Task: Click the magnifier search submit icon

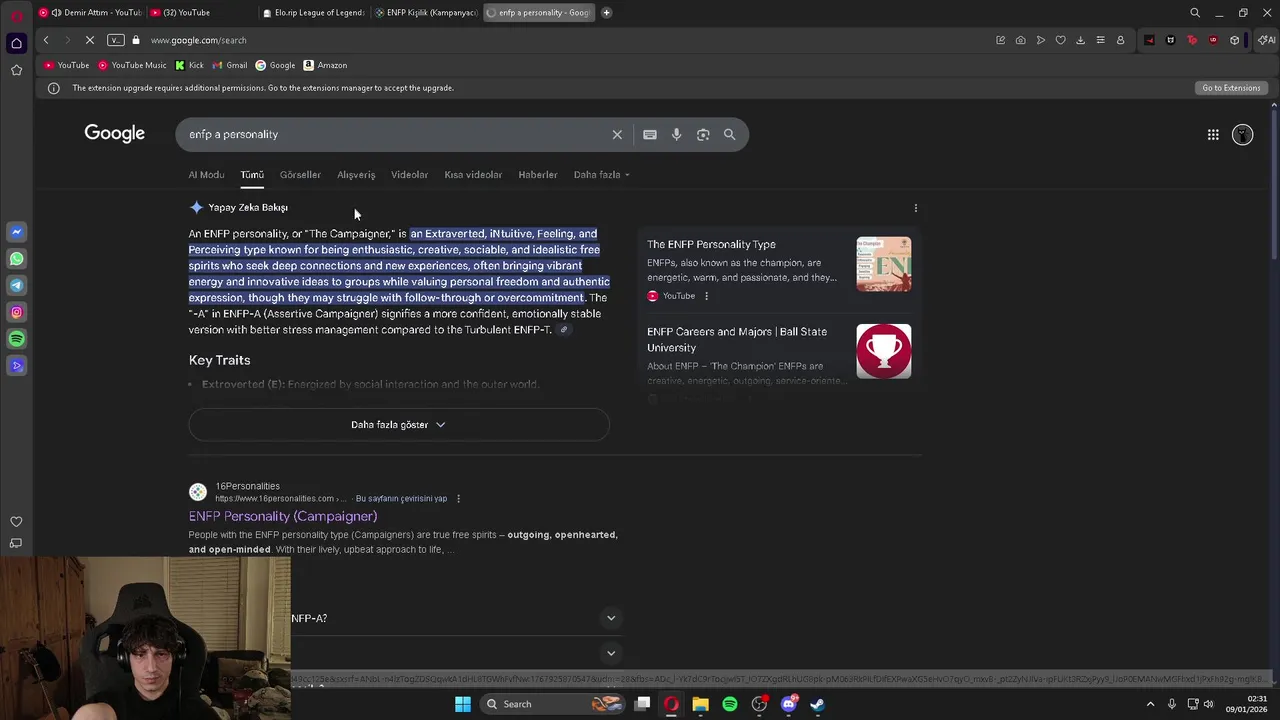Action: [x=730, y=135]
